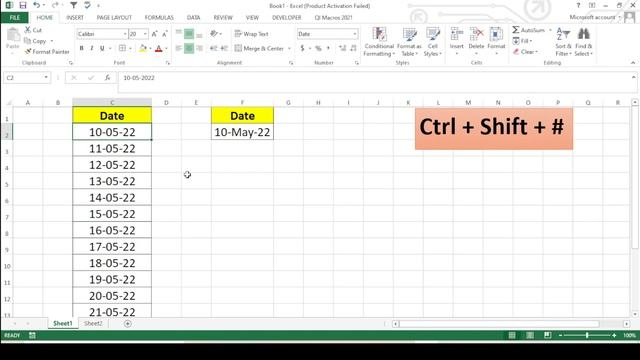Open Sort & Filter menu
Image resolution: width=640 pixels, height=360 pixels.
[x=563, y=42]
